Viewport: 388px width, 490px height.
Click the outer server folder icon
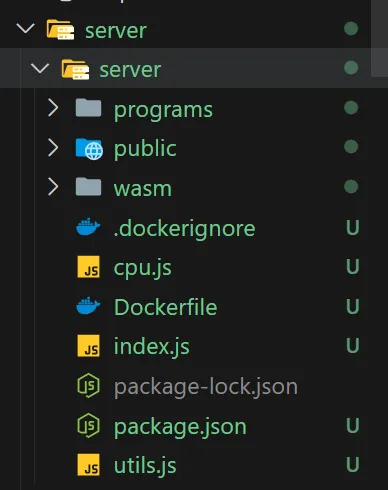click(x=60, y=30)
